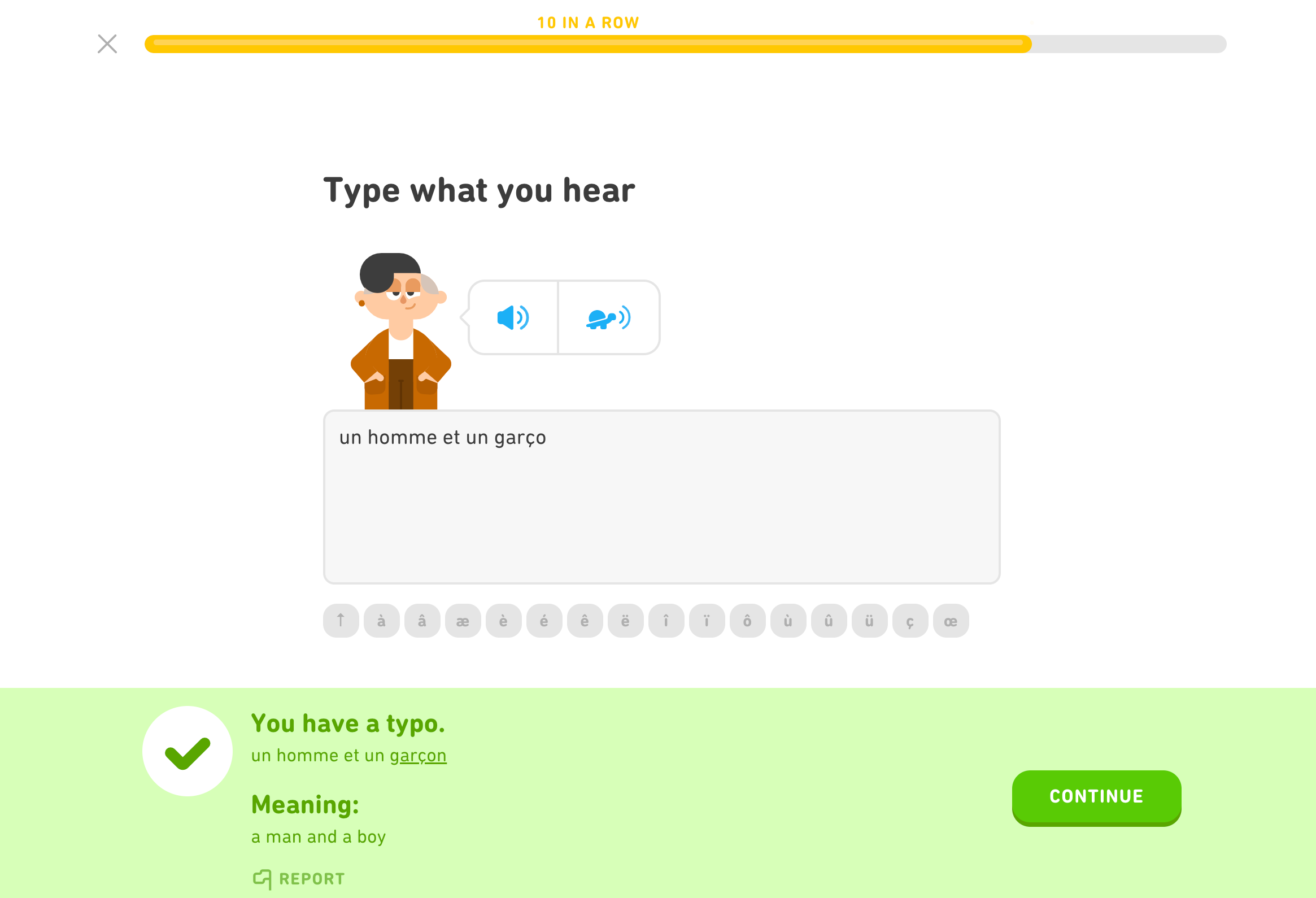Click the 'Meaning:' label

[304, 805]
